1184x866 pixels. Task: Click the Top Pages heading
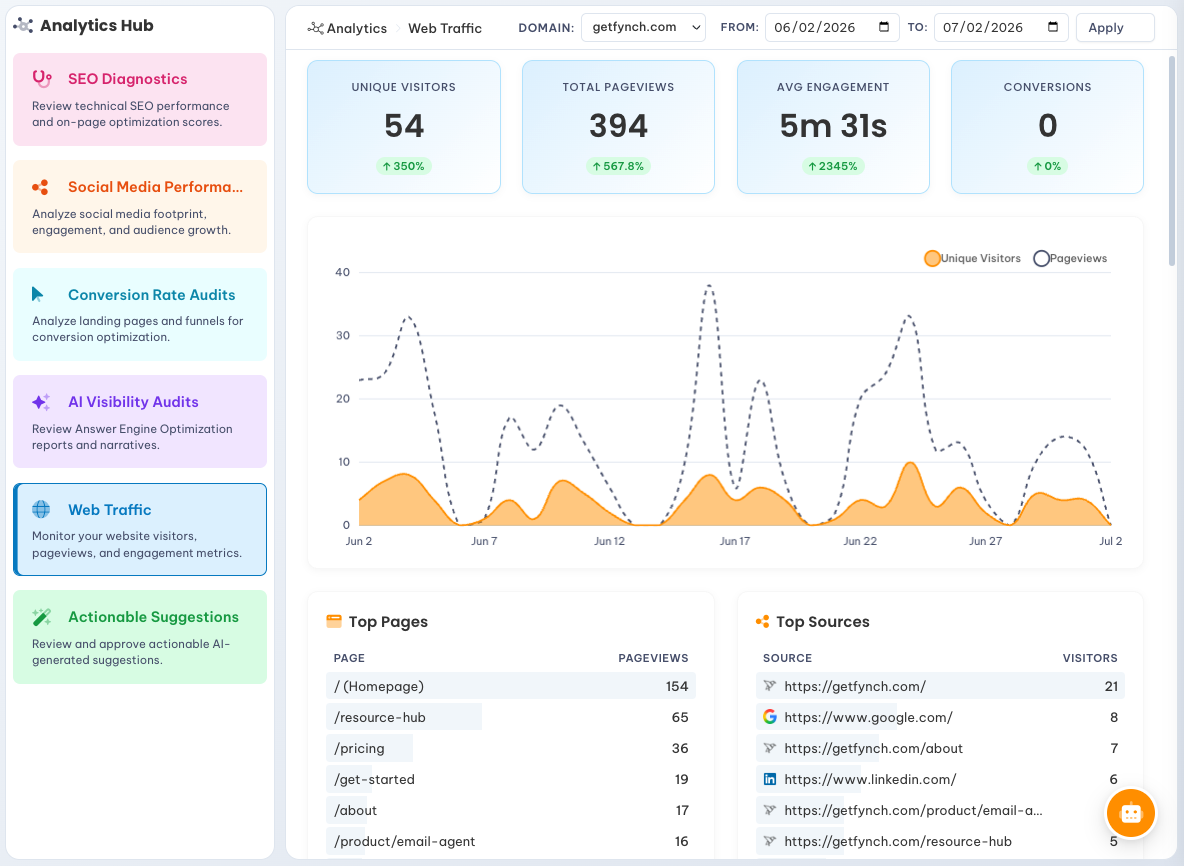[388, 621]
